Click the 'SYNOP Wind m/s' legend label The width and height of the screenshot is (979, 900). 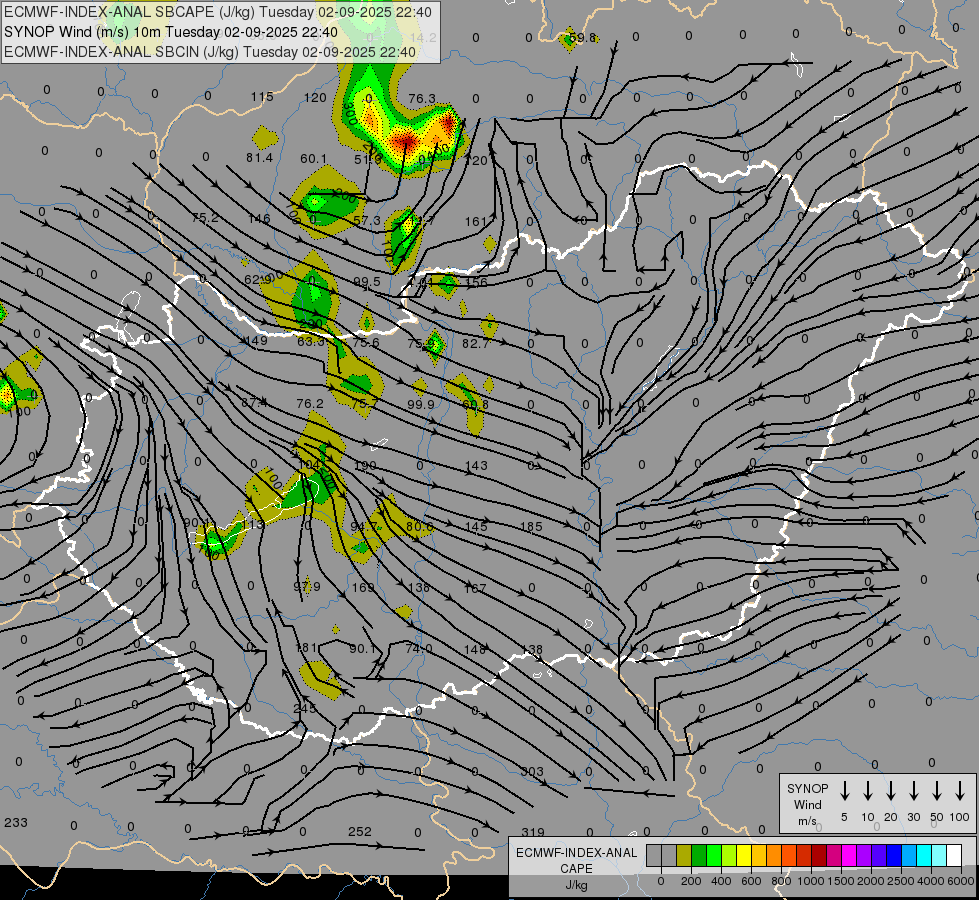(x=807, y=804)
